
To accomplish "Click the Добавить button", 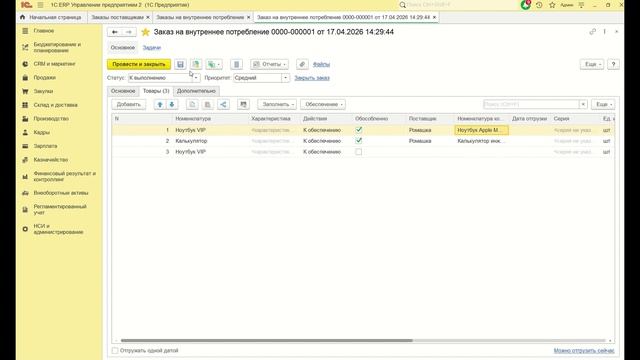I will [129, 104].
